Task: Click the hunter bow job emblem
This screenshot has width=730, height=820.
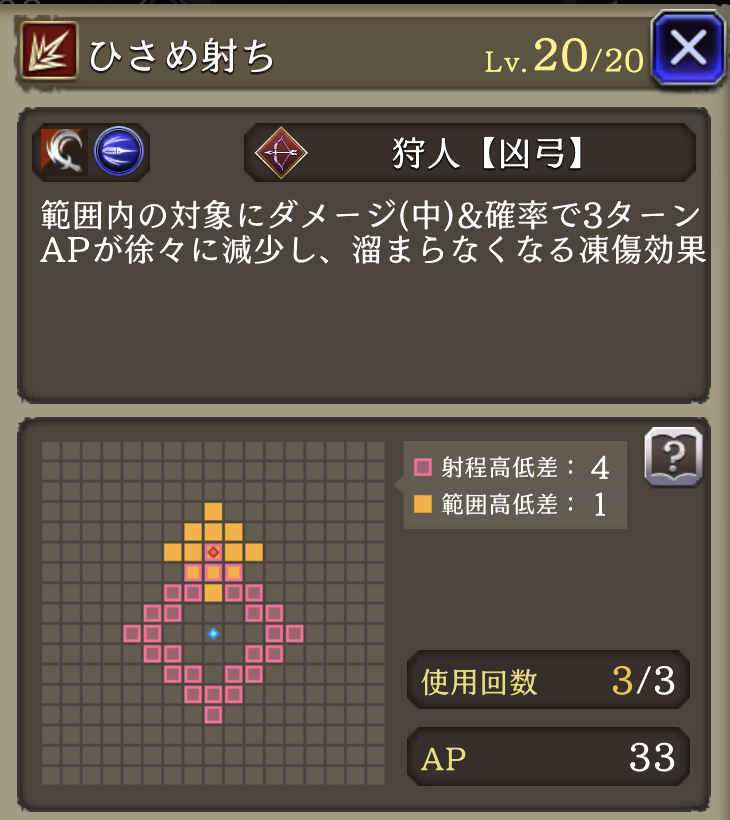Action: click(x=281, y=153)
